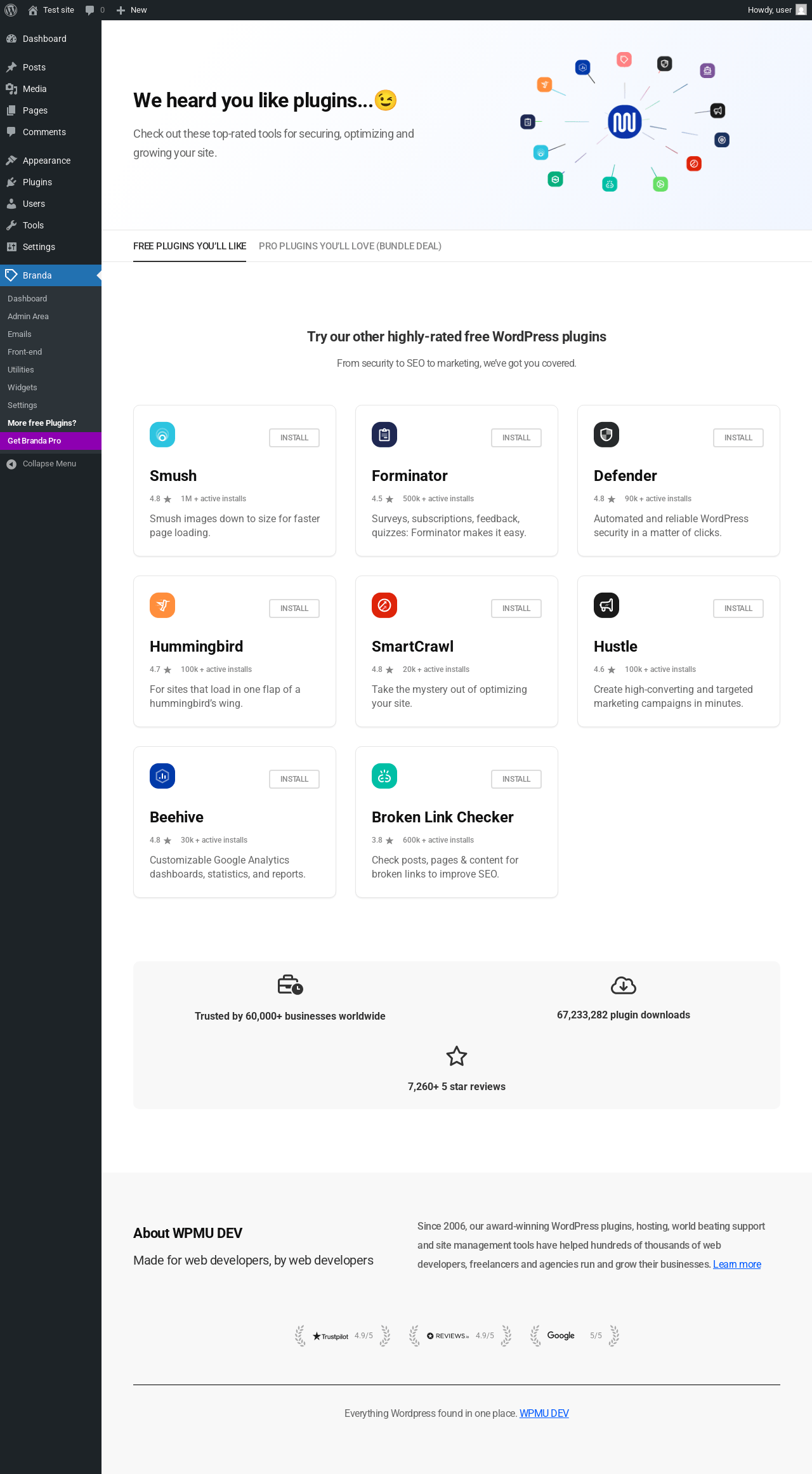This screenshot has width=812, height=1474.
Task: Click the Google rating badge
Action: click(575, 1336)
